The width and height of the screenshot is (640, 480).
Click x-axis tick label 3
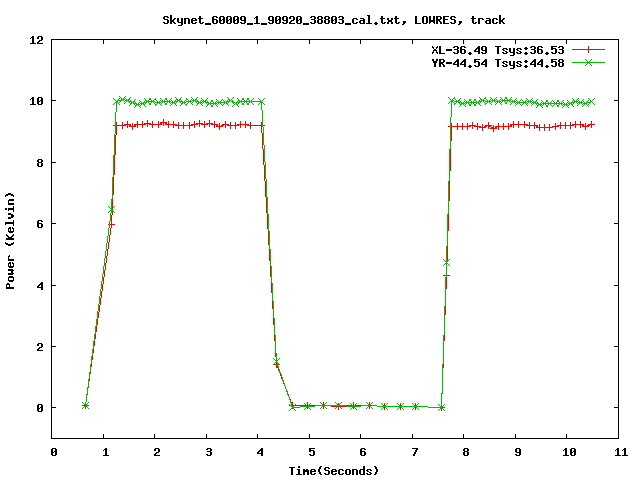click(x=209, y=452)
